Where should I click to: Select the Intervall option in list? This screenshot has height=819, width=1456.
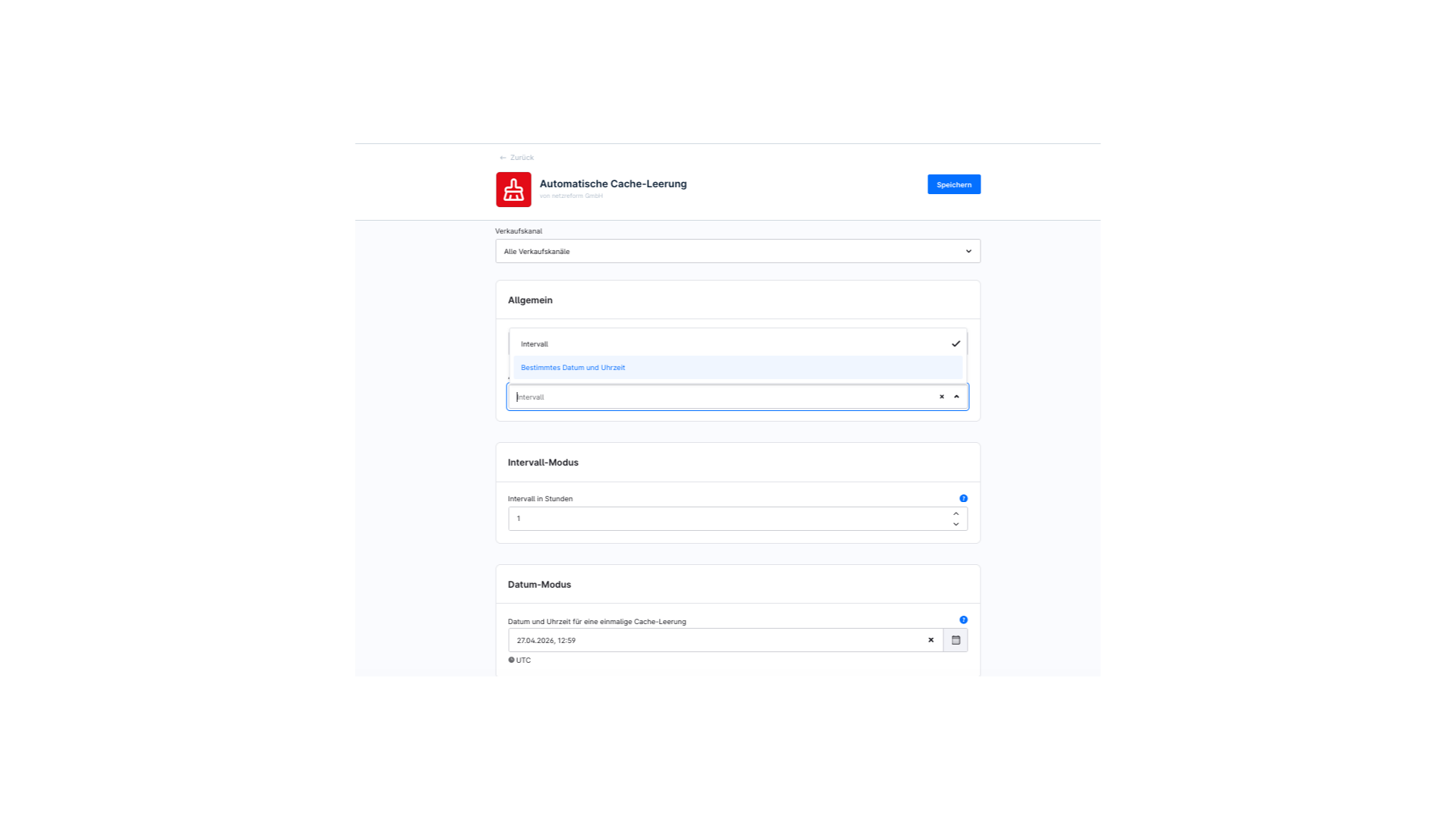(738, 344)
